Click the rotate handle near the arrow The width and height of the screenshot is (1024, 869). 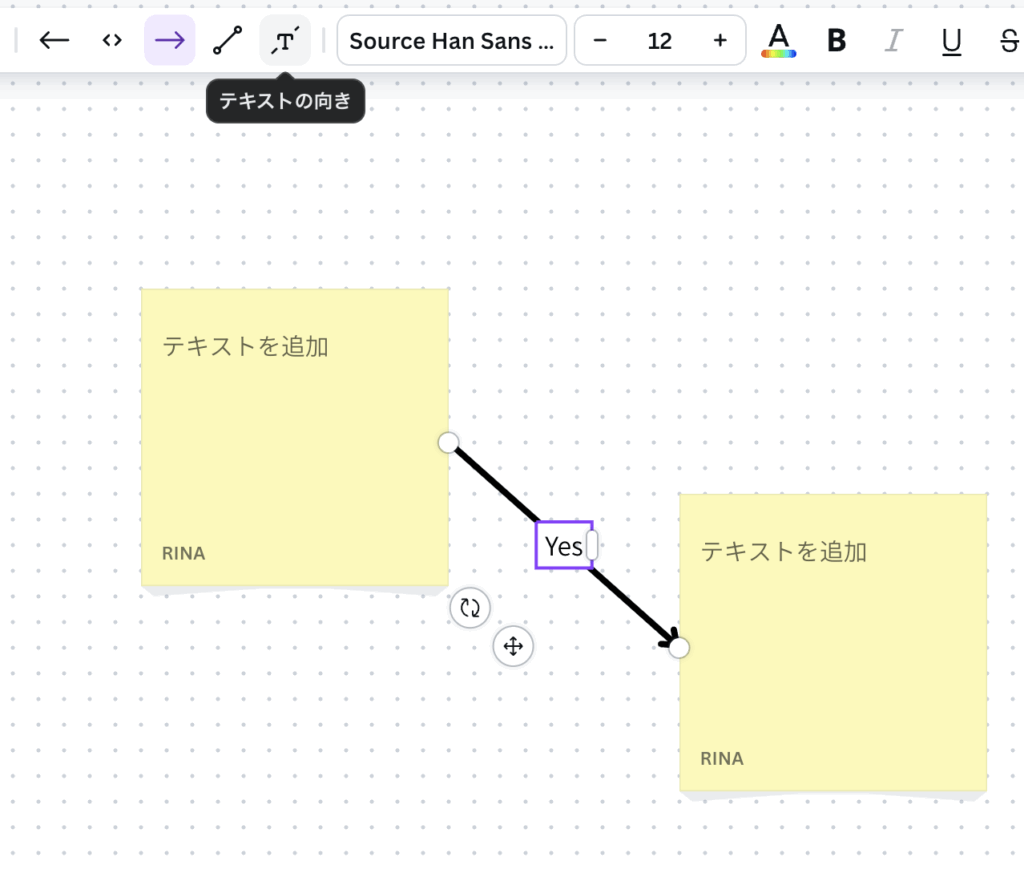coord(470,607)
